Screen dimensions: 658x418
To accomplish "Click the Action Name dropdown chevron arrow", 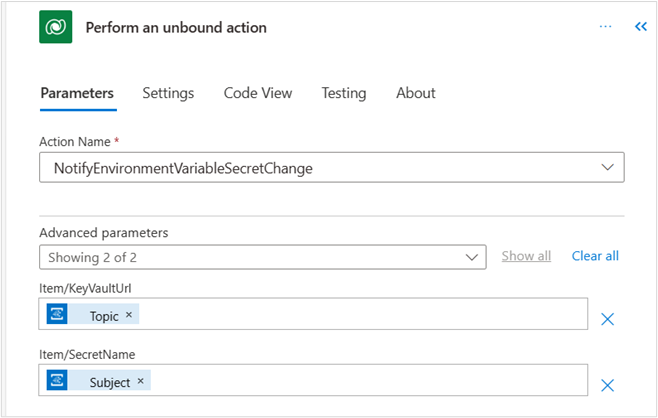I will [x=607, y=167].
